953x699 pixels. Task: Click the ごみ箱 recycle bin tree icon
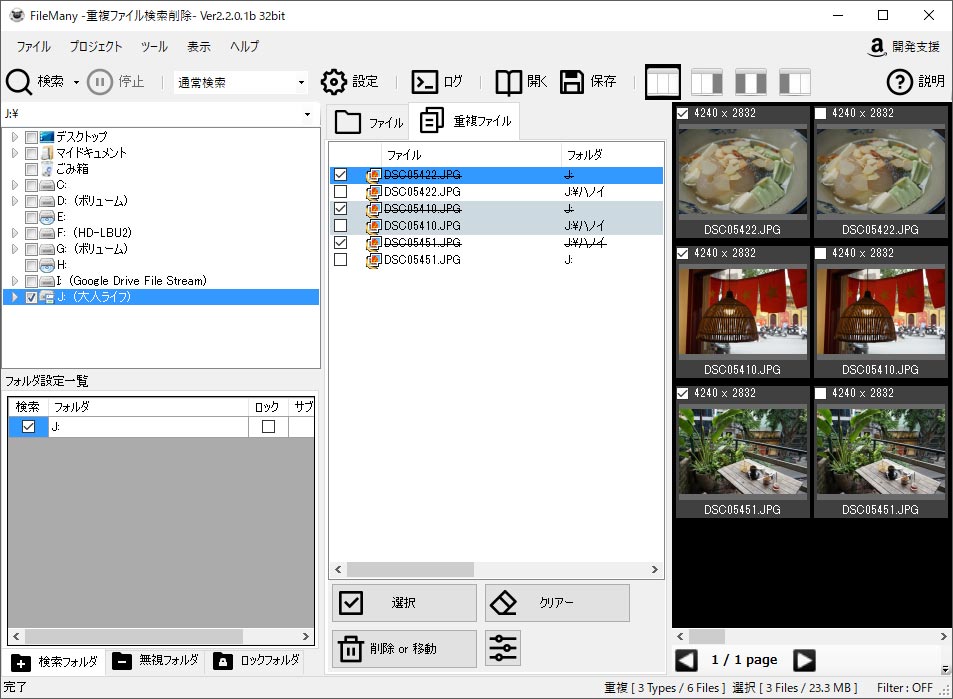pyautogui.click(x=47, y=169)
